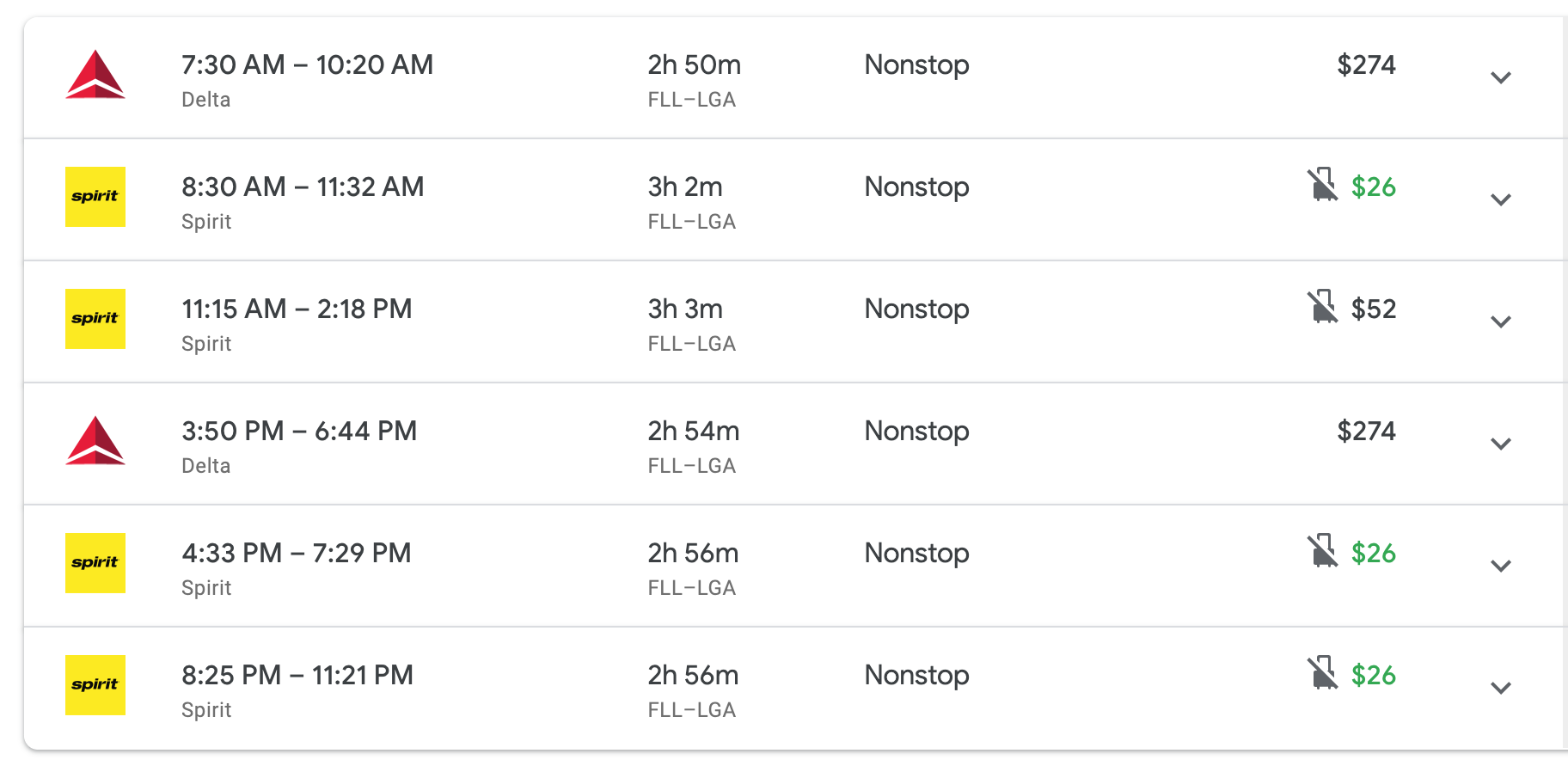Click the no-baggage icon on the 4:33 PM flight

coord(1323,551)
